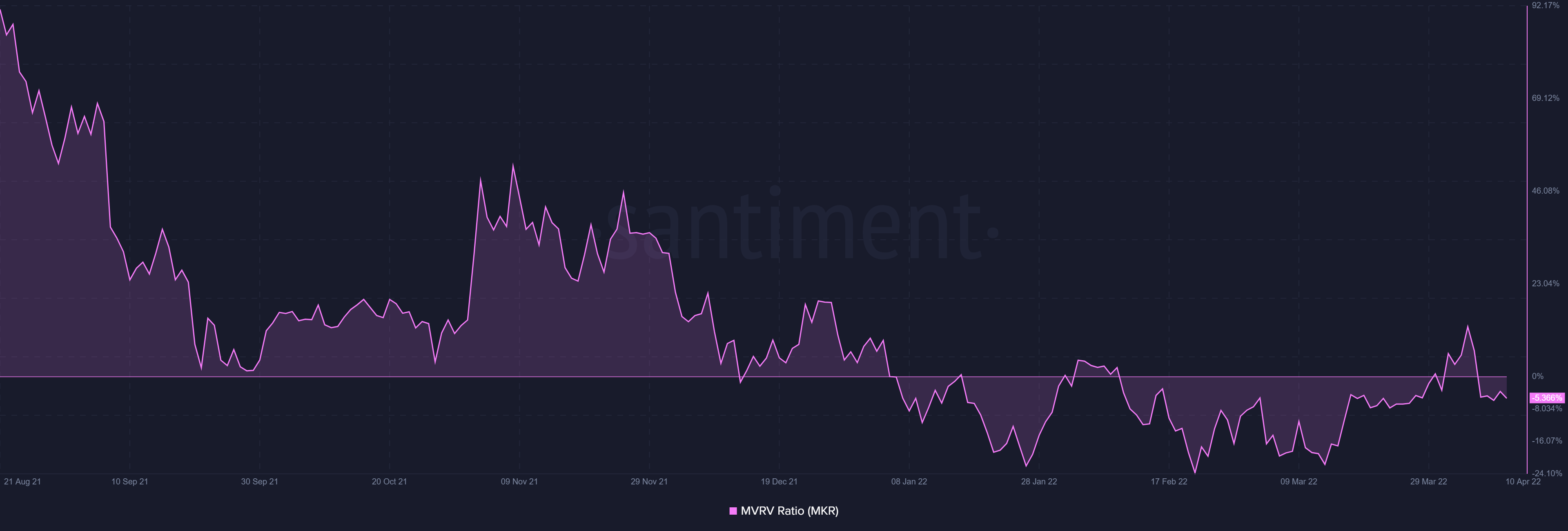Click the 20 Oct 21 date label
1568x531 pixels.
[389, 481]
